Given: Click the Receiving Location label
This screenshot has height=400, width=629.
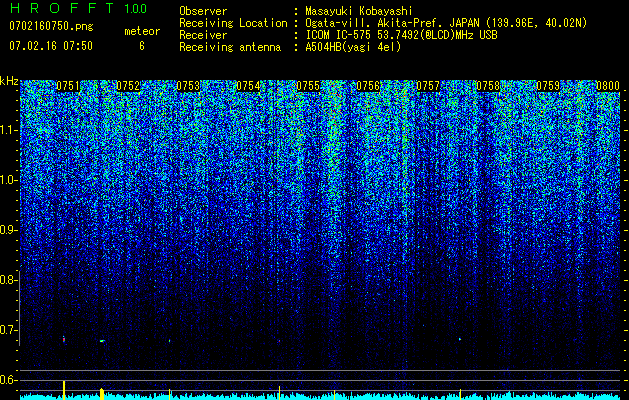Looking at the screenshot, I should (233, 23).
